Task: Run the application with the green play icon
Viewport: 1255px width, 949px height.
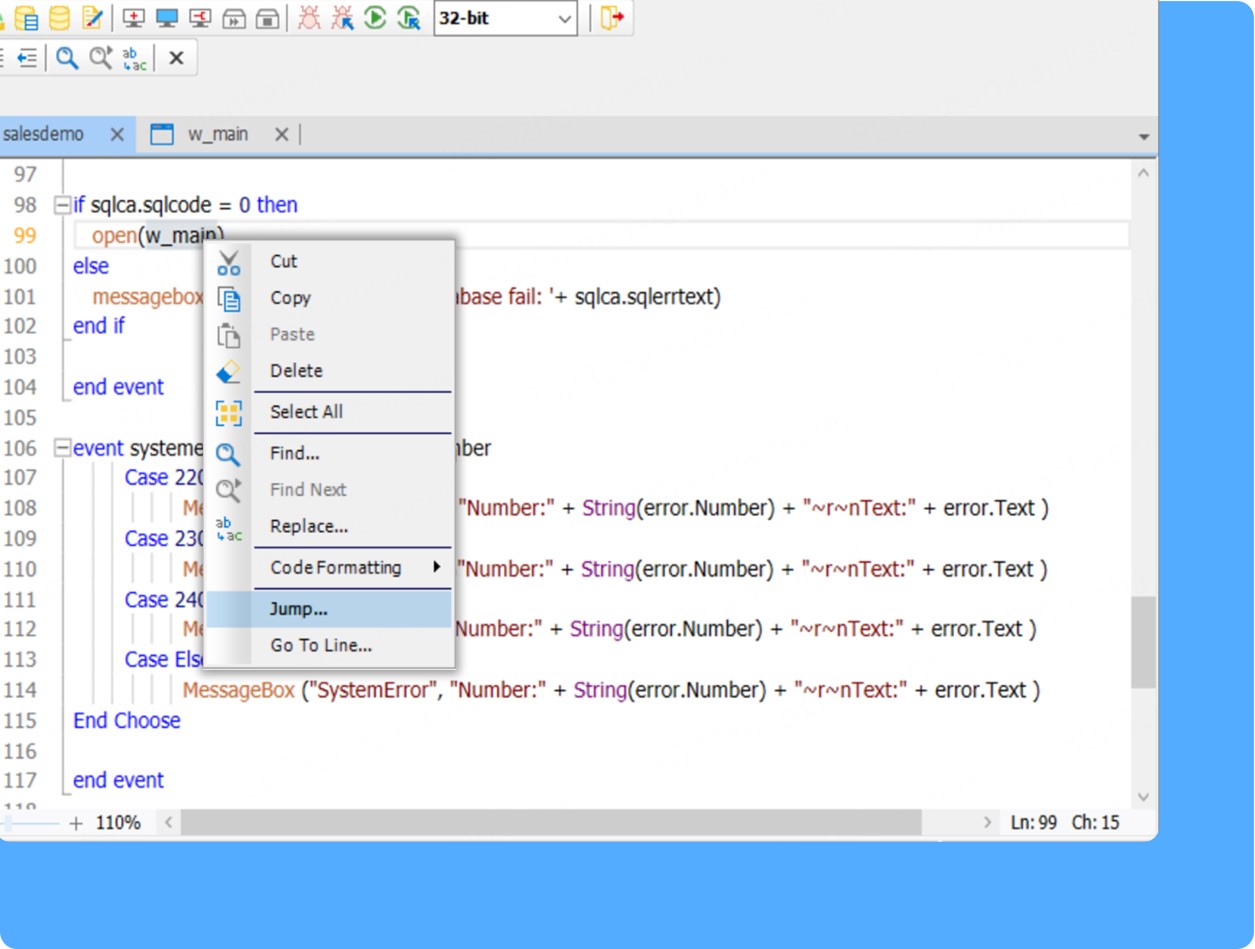Action: 375,18
